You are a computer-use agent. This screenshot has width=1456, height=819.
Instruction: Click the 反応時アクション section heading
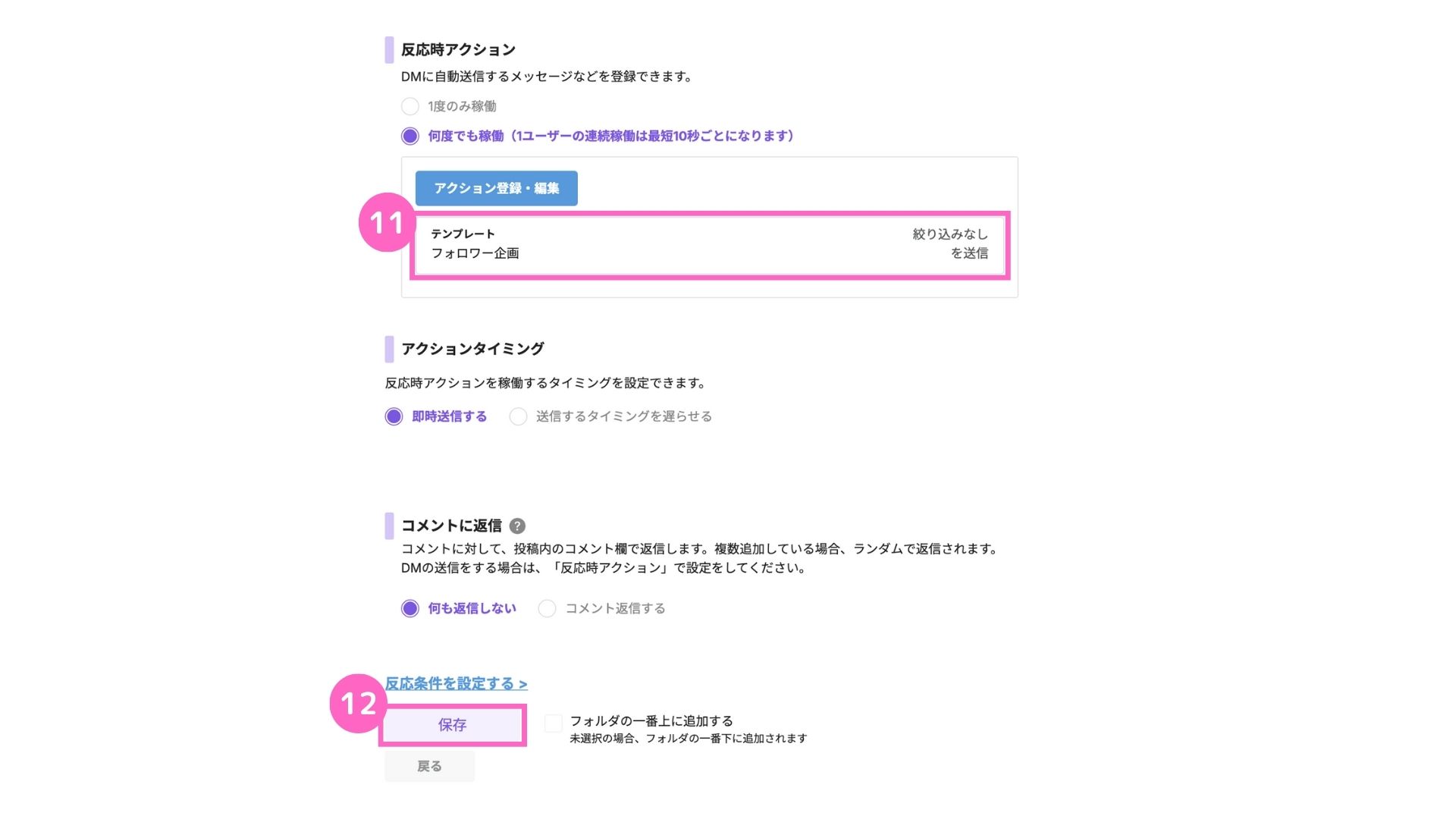click(458, 49)
